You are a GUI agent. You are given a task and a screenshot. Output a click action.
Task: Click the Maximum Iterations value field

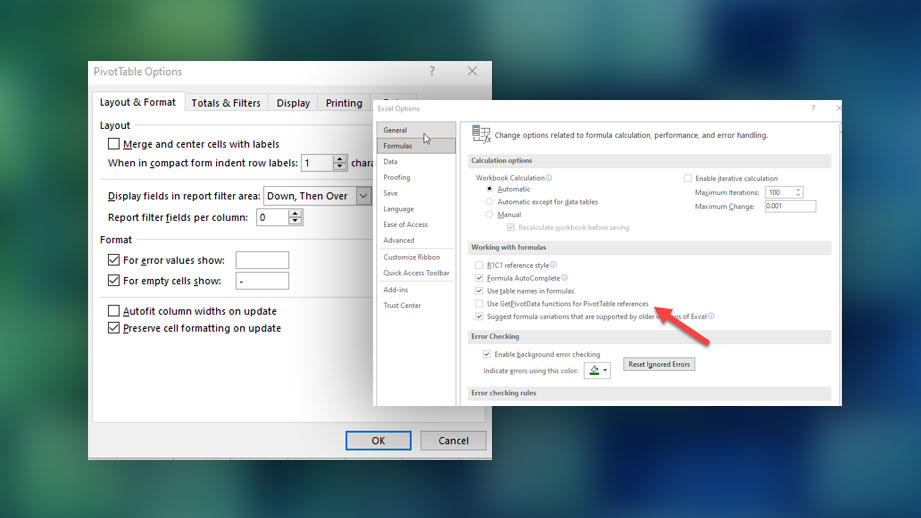pyautogui.click(x=780, y=192)
